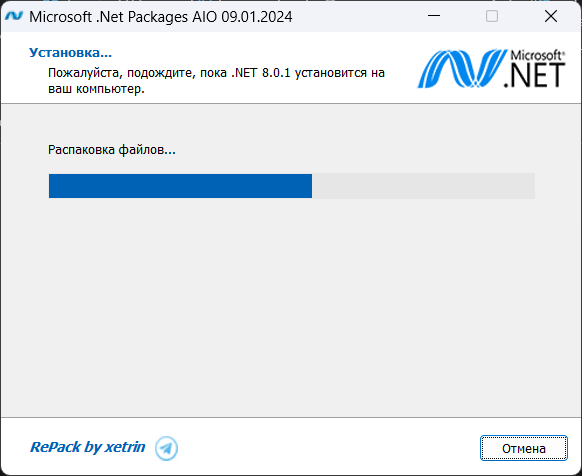Image resolution: width=582 pixels, height=476 pixels.
Task: Click the "ваш компьютер." second description line
Action: [96, 89]
